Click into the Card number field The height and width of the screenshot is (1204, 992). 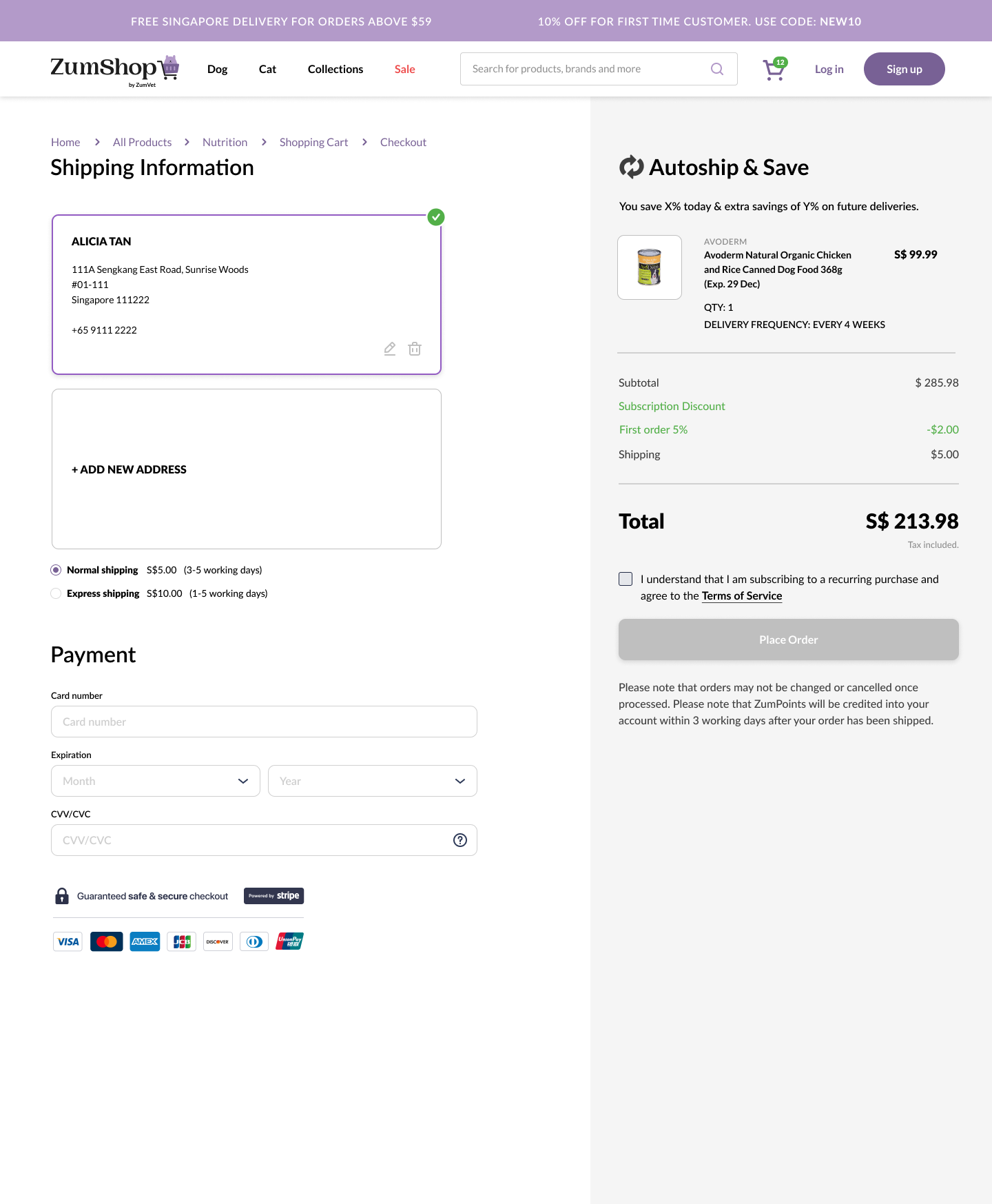tap(264, 722)
